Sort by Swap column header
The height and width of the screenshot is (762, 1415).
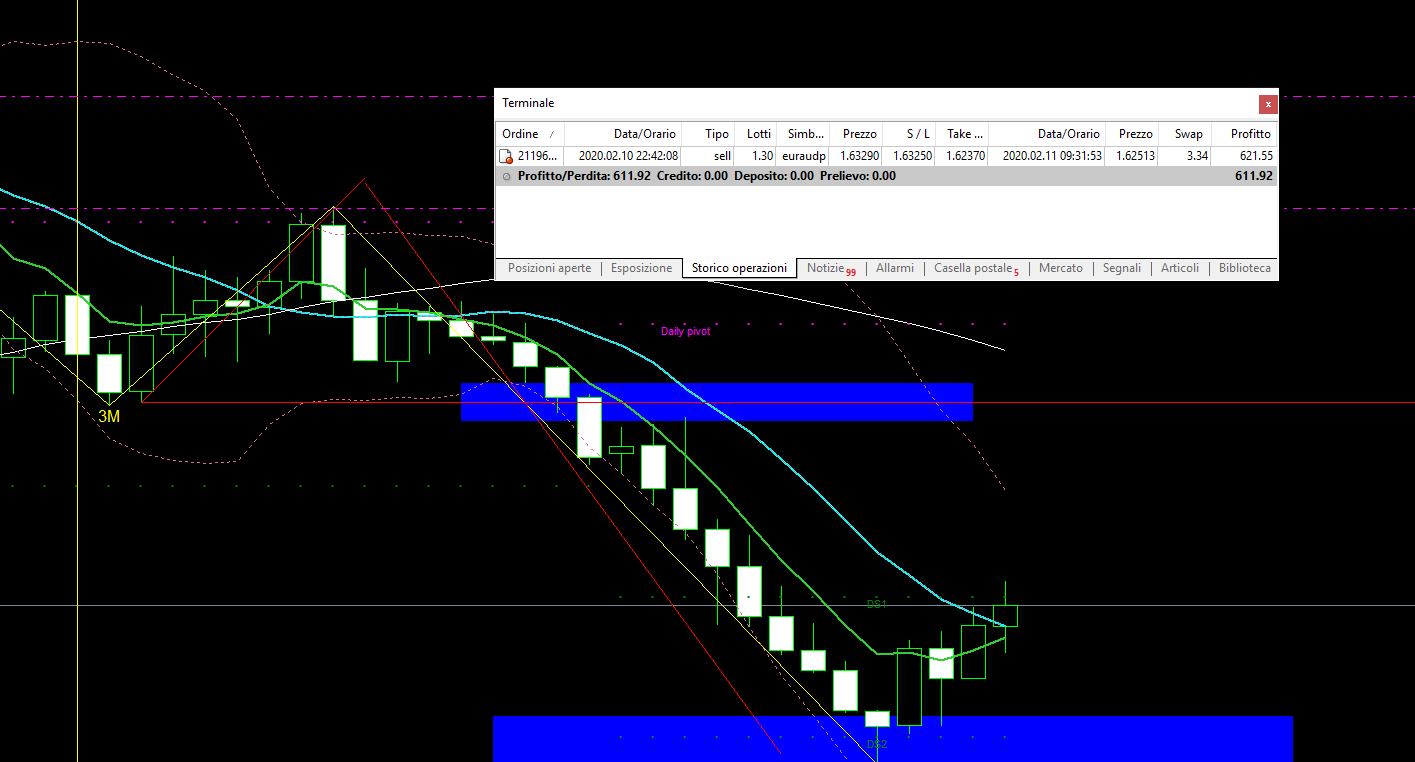coord(1185,134)
